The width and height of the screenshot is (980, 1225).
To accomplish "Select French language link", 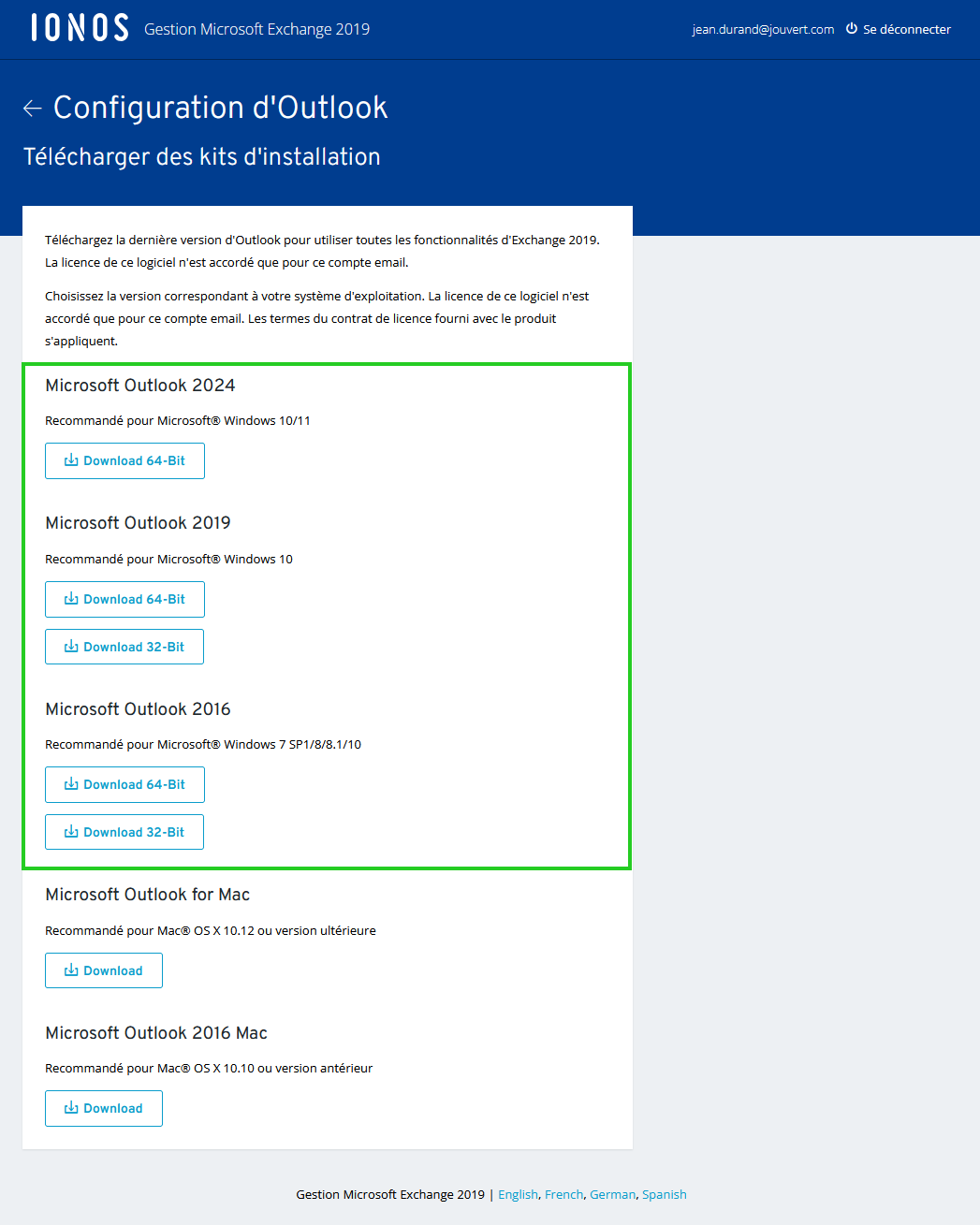I will [563, 1194].
